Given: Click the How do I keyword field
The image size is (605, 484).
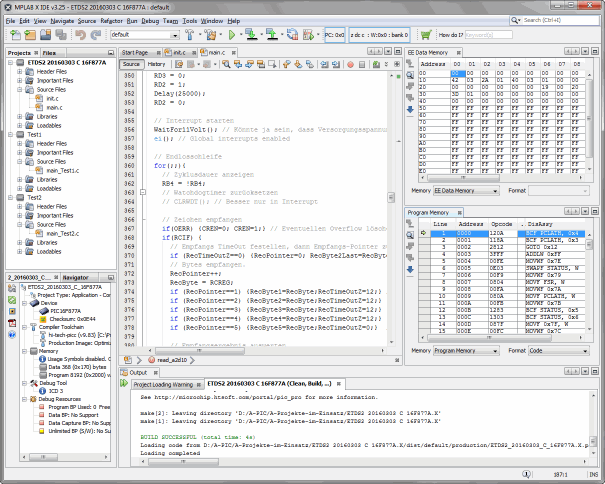Looking at the screenshot, I should pos(488,35).
